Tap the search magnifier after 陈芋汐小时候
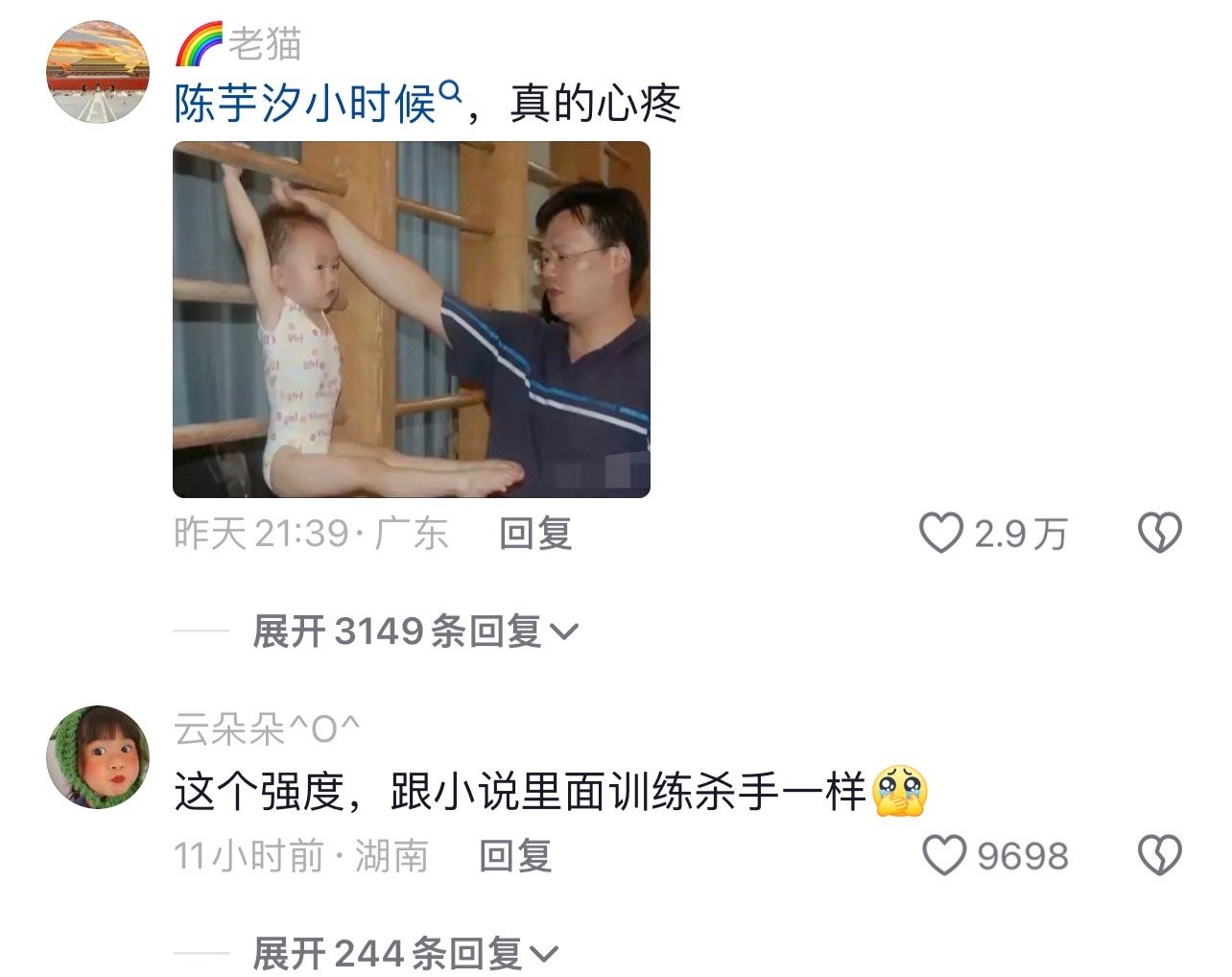Viewport: 1232px width, 977px height. [x=450, y=93]
